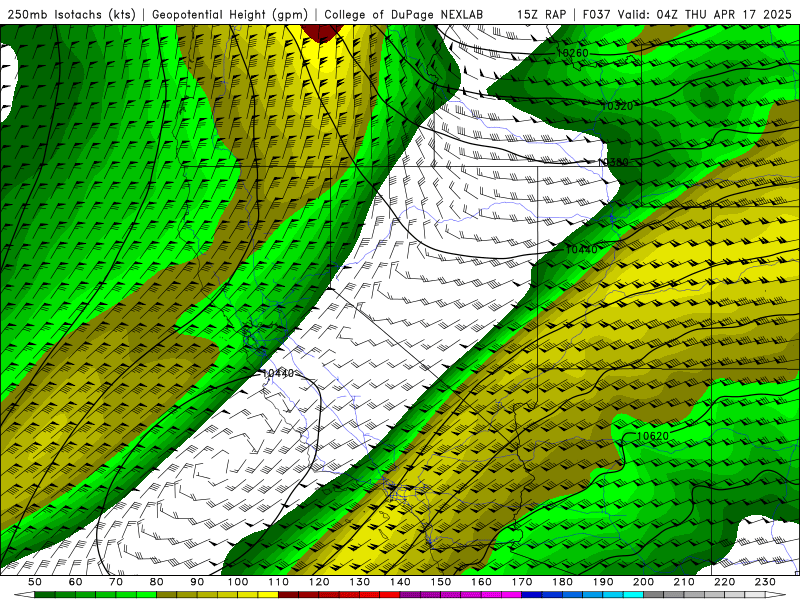Pick the dark red swatch after bright yellow
Screen dimensions: 800x600
[288, 595]
